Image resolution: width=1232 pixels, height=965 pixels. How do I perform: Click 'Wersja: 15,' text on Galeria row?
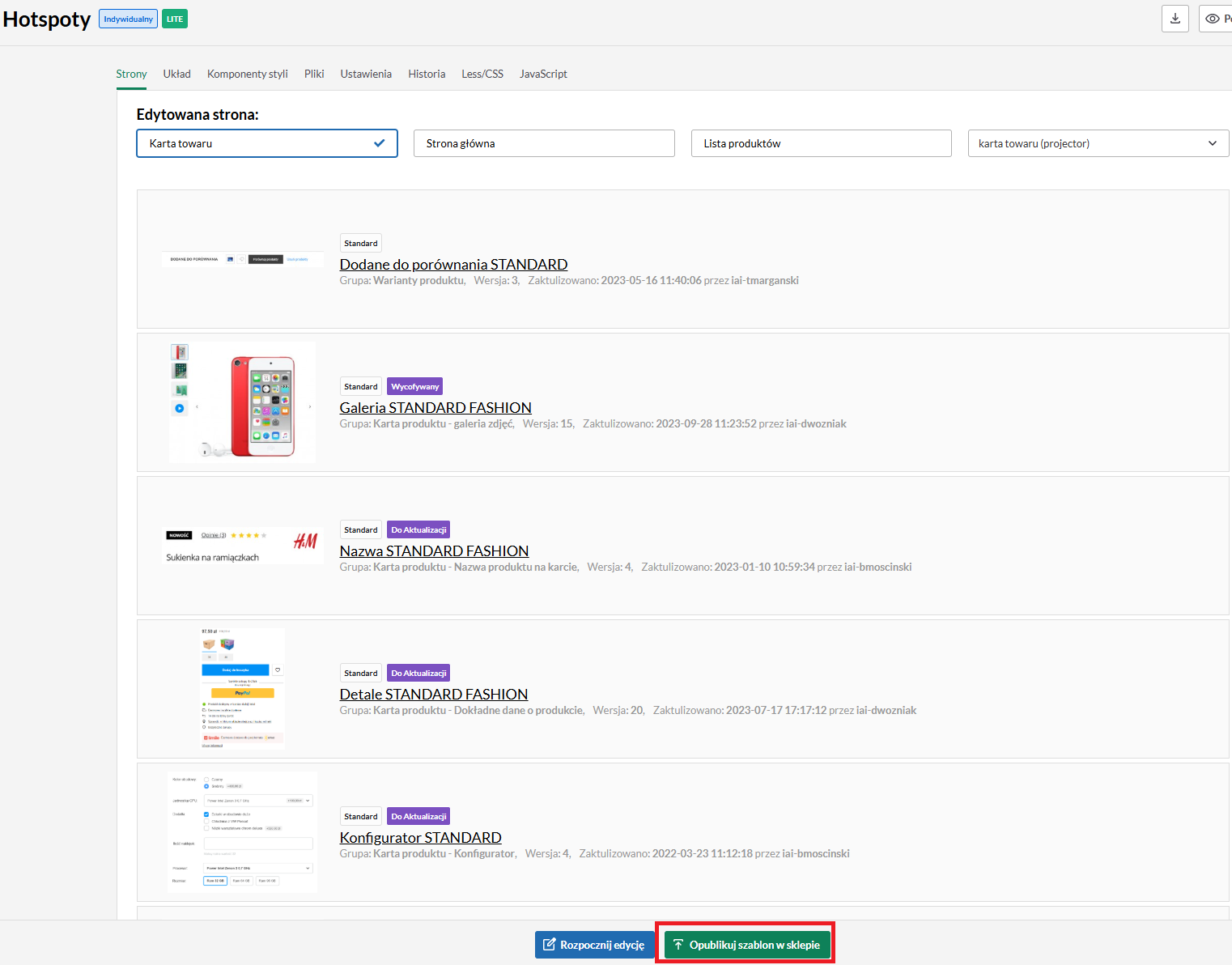click(x=549, y=423)
